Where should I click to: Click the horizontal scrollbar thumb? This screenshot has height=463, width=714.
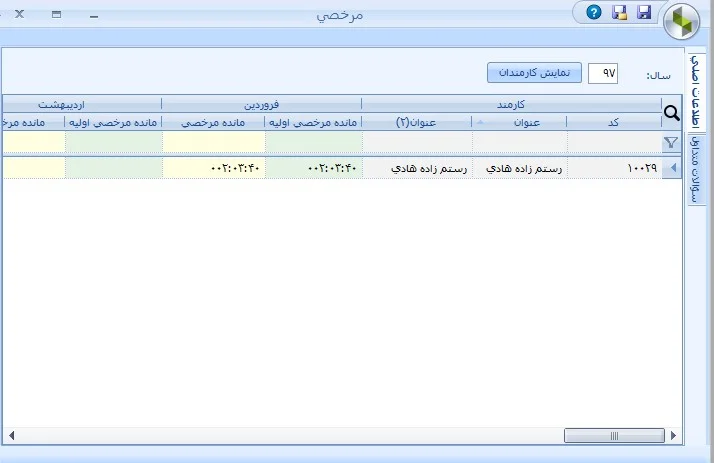614,436
